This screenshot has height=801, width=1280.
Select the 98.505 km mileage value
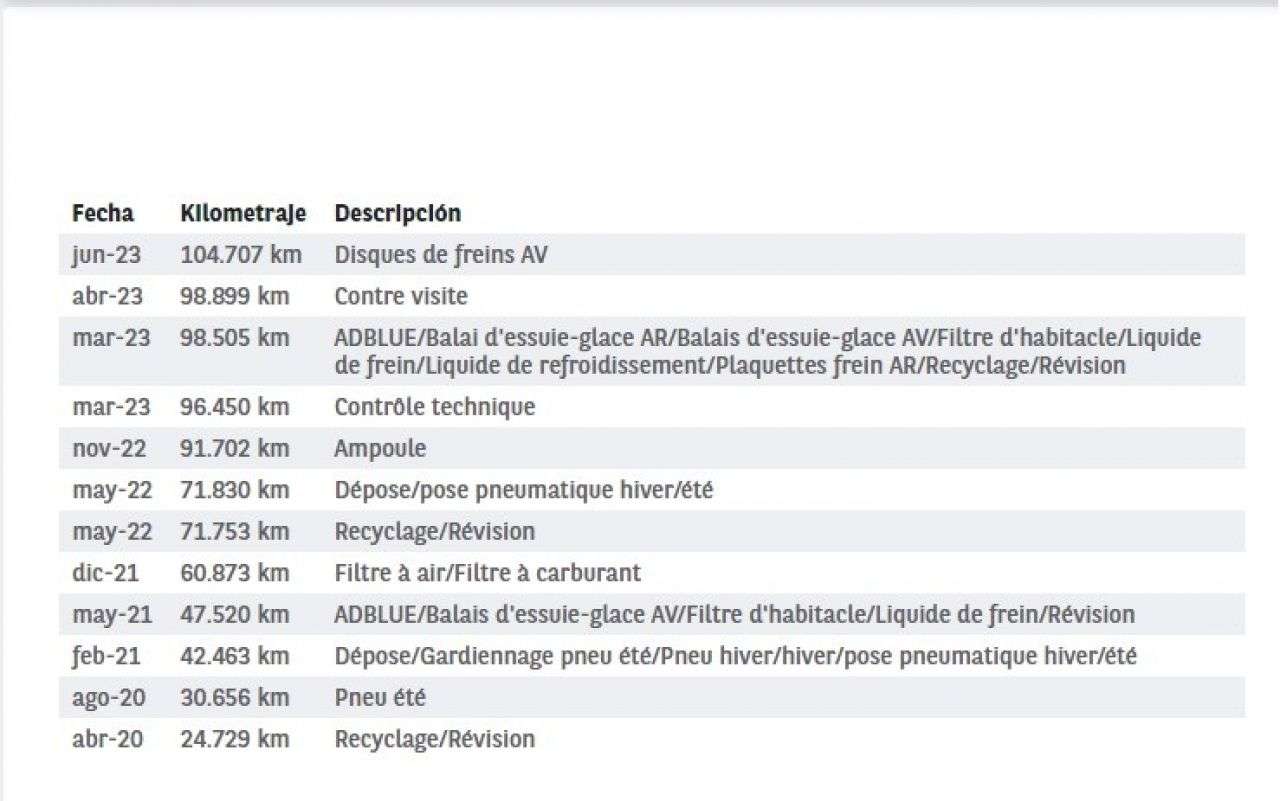click(235, 338)
